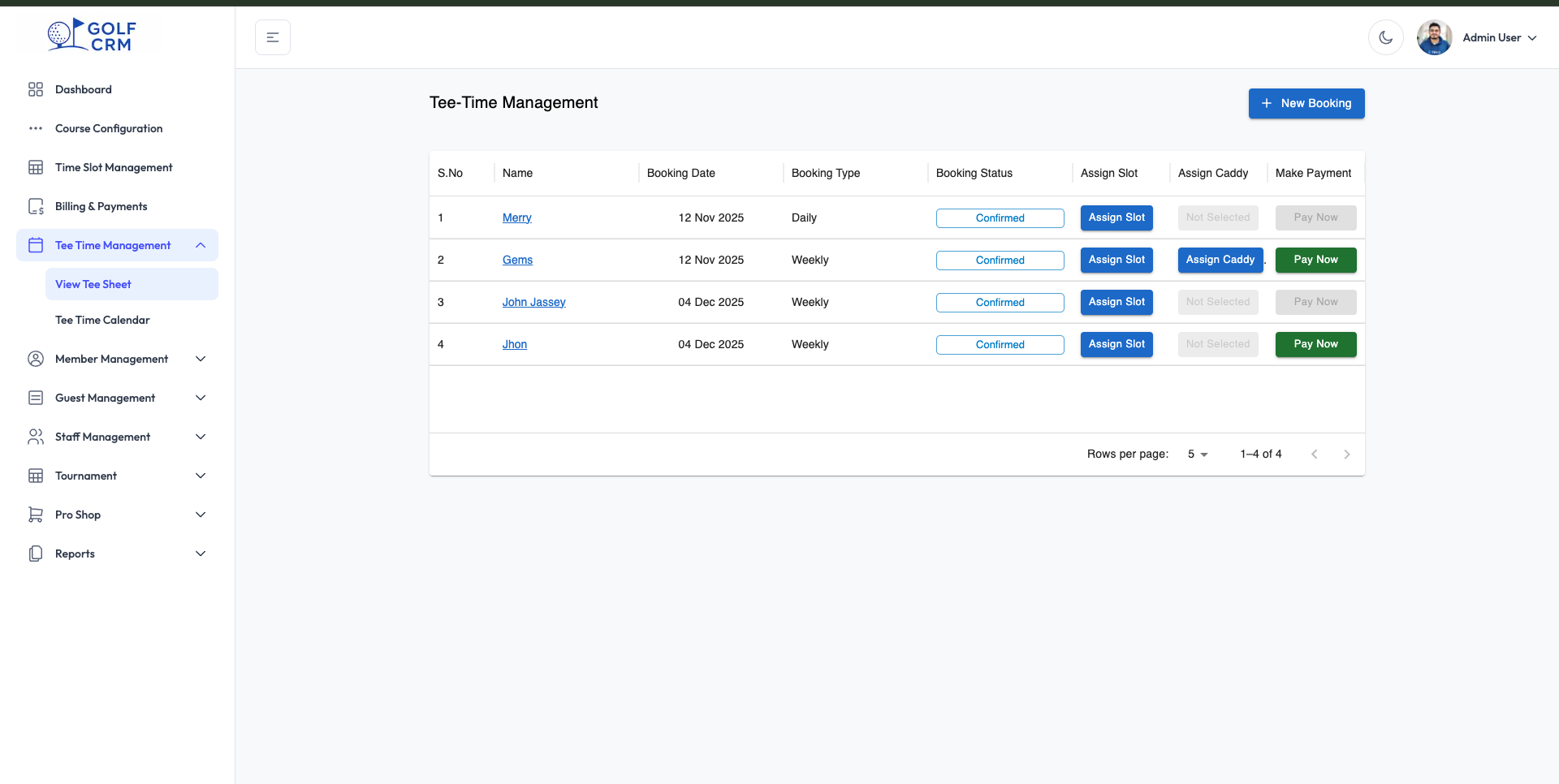Go to the next table page arrow

1347,454
